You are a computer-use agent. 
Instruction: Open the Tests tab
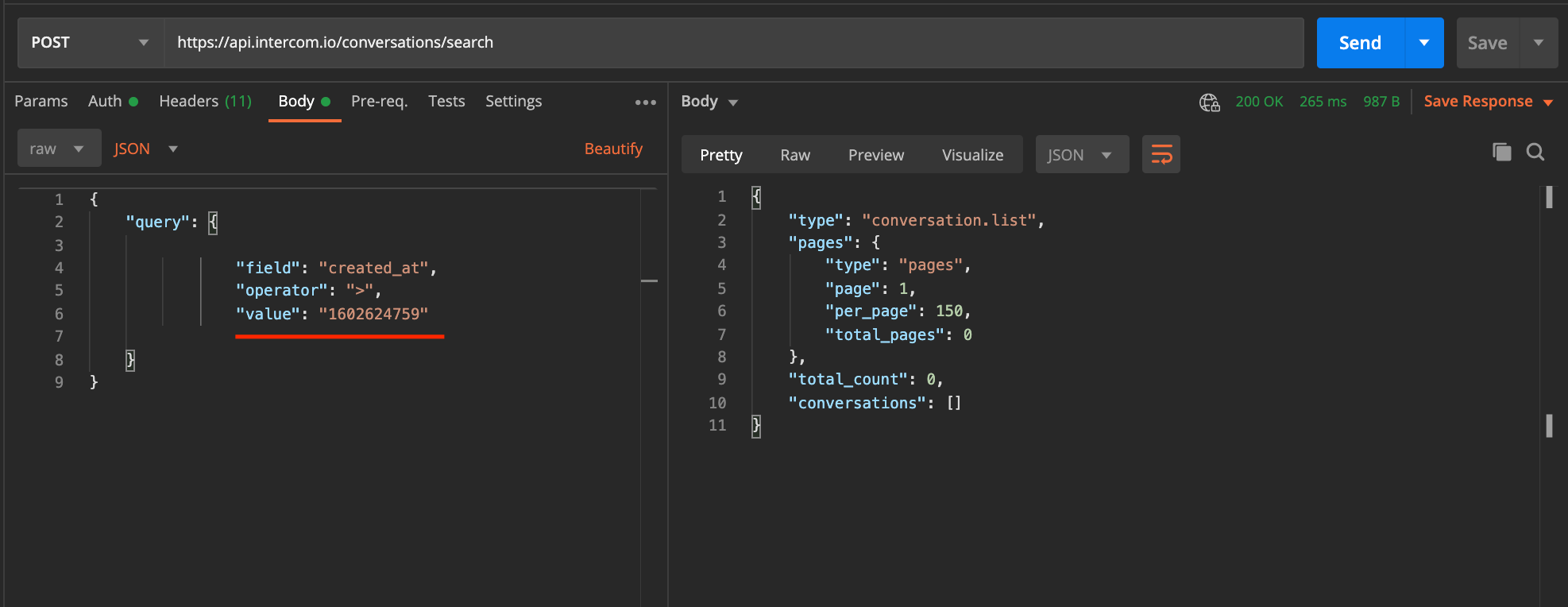(446, 101)
